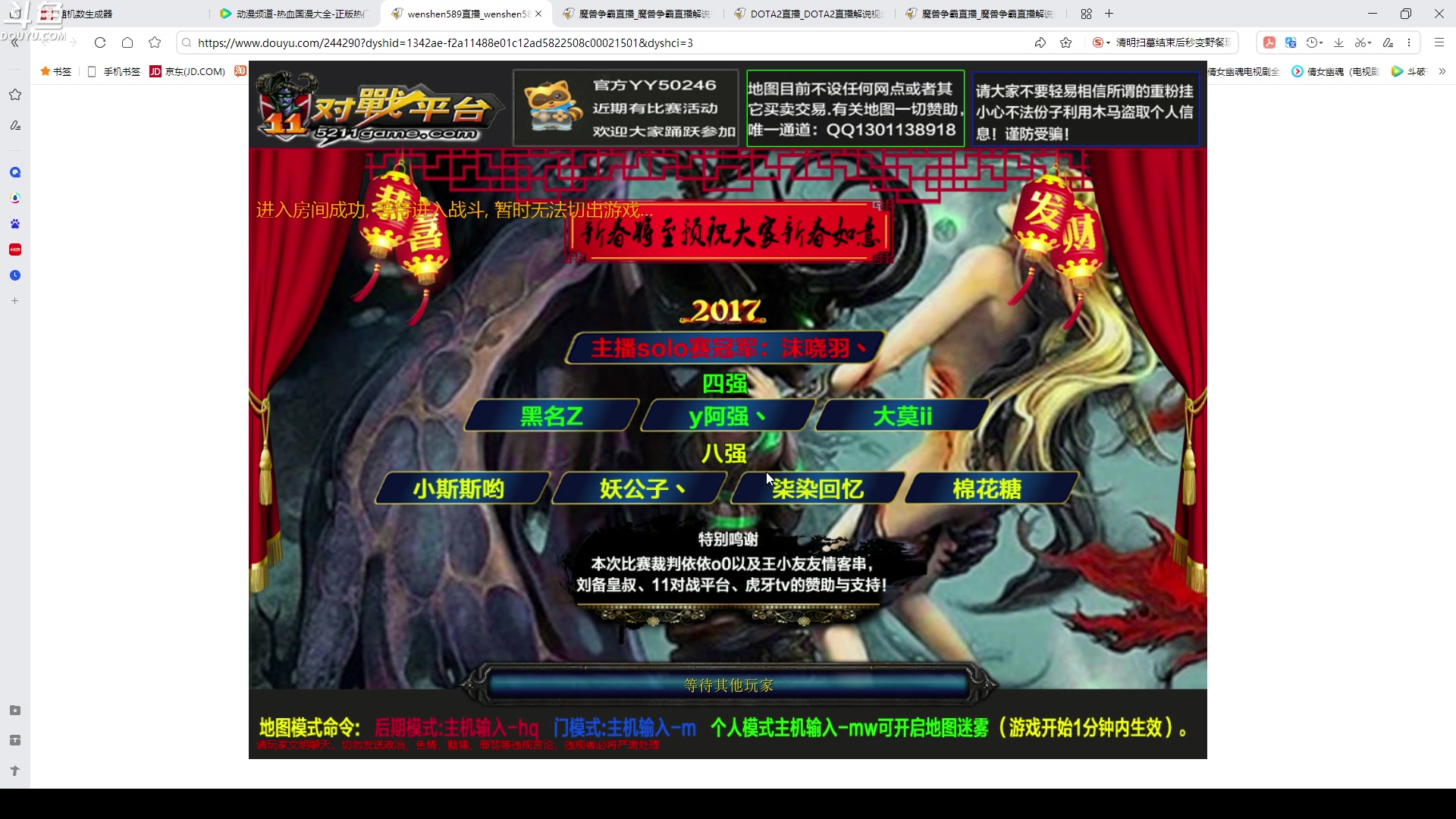Open the red 小红书 icon in sidebar

15,249
